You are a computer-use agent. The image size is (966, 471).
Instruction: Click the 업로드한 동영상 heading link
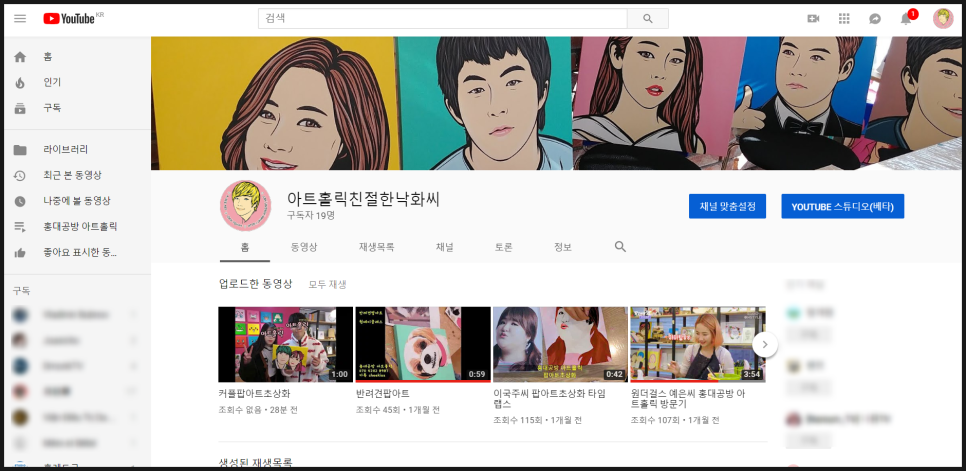256,284
